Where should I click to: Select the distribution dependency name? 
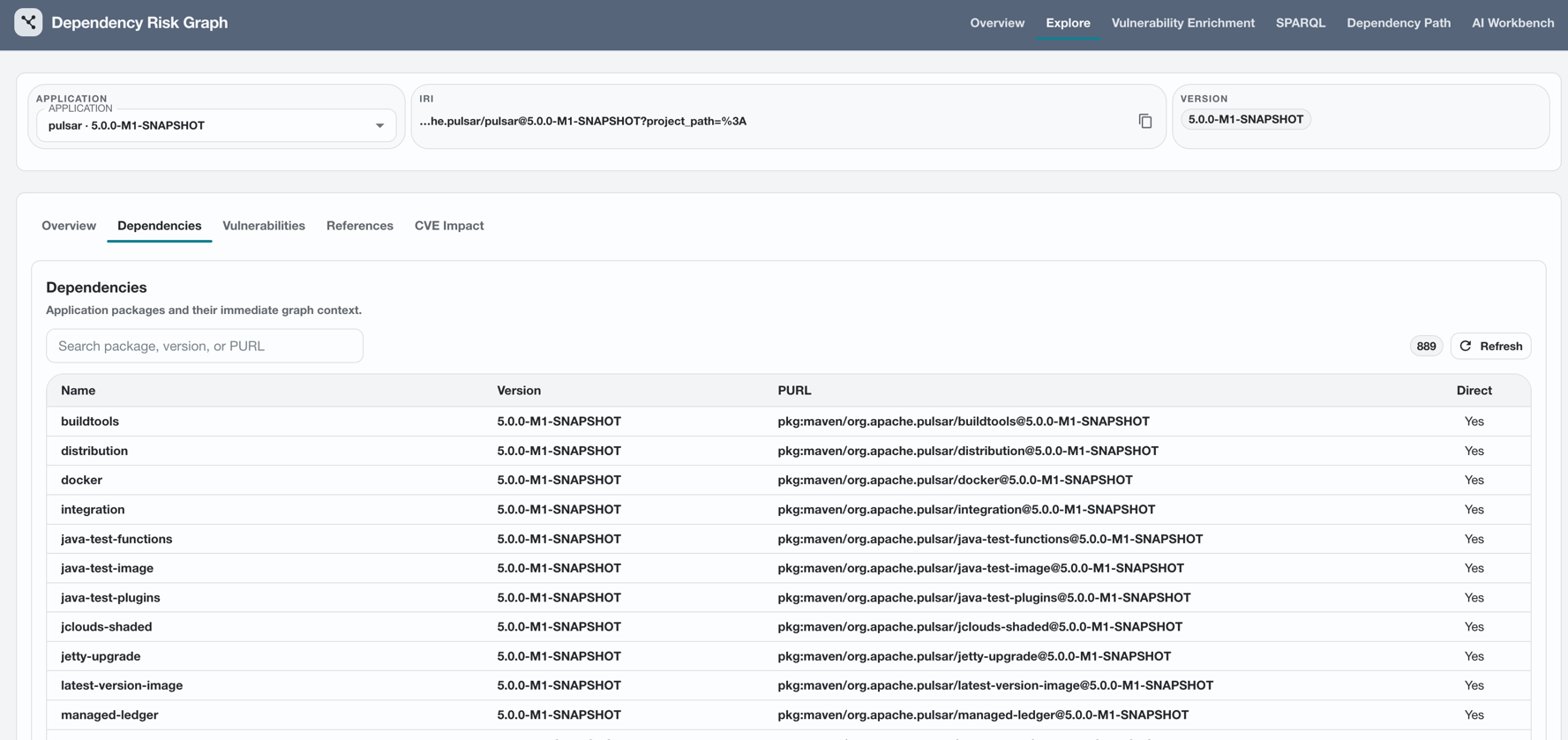tap(94, 451)
